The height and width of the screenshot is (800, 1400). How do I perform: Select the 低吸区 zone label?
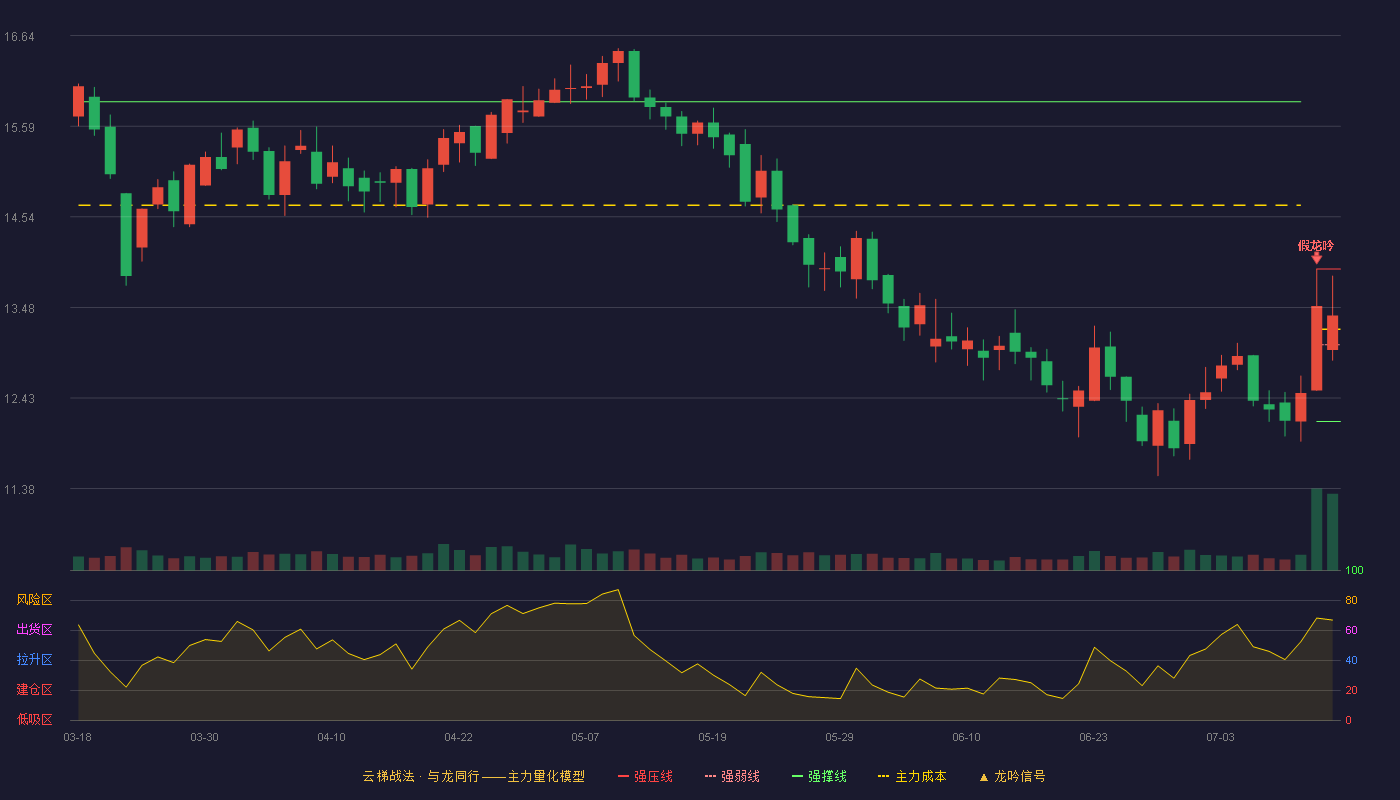(34, 719)
